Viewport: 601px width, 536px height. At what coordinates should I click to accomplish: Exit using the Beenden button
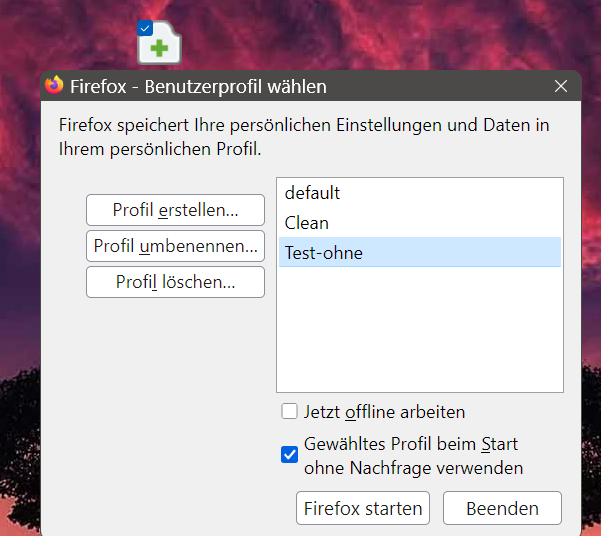(502, 508)
